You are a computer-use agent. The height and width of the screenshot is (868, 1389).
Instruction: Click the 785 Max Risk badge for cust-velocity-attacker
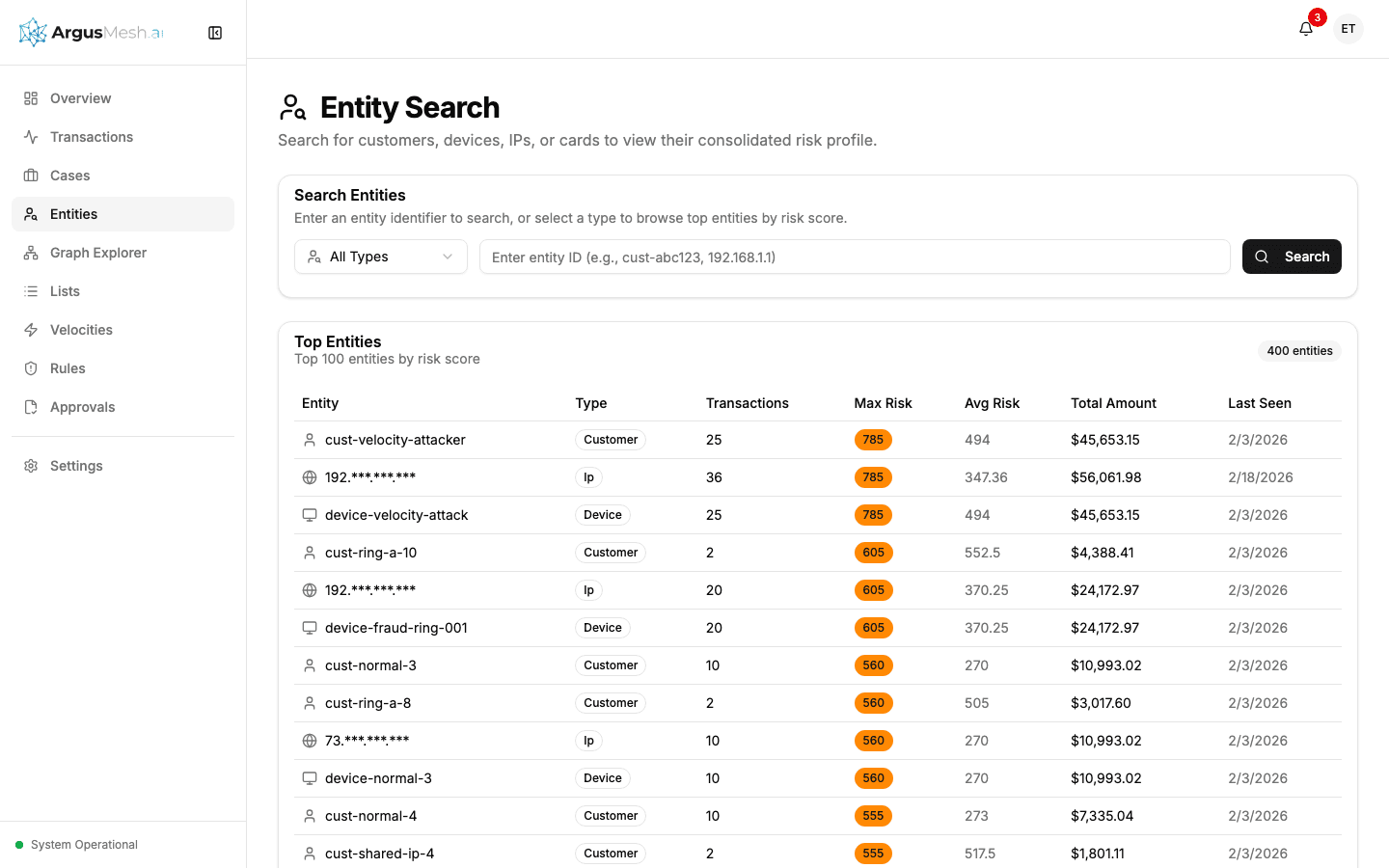pyautogui.click(x=873, y=439)
